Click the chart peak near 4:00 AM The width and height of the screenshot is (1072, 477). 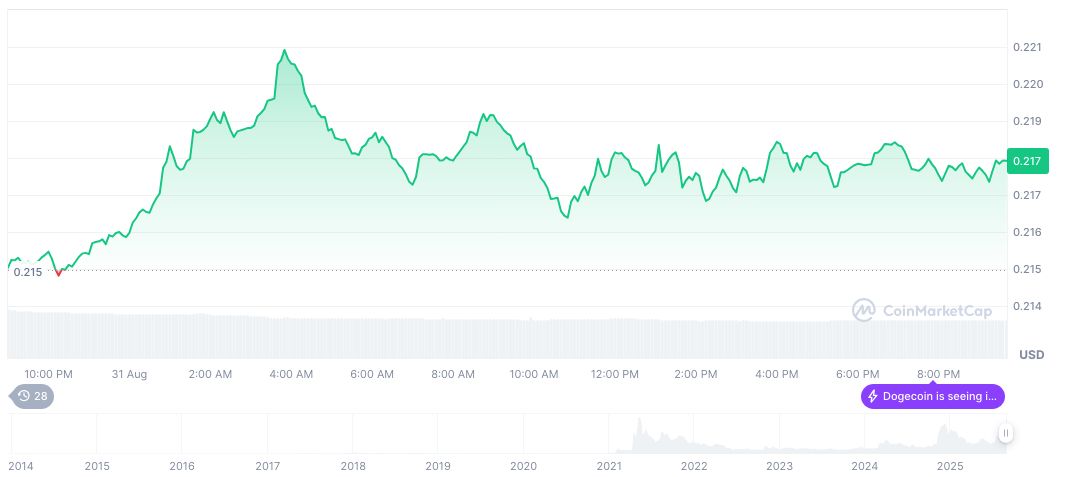pyautogui.click(x=285, y=50)
